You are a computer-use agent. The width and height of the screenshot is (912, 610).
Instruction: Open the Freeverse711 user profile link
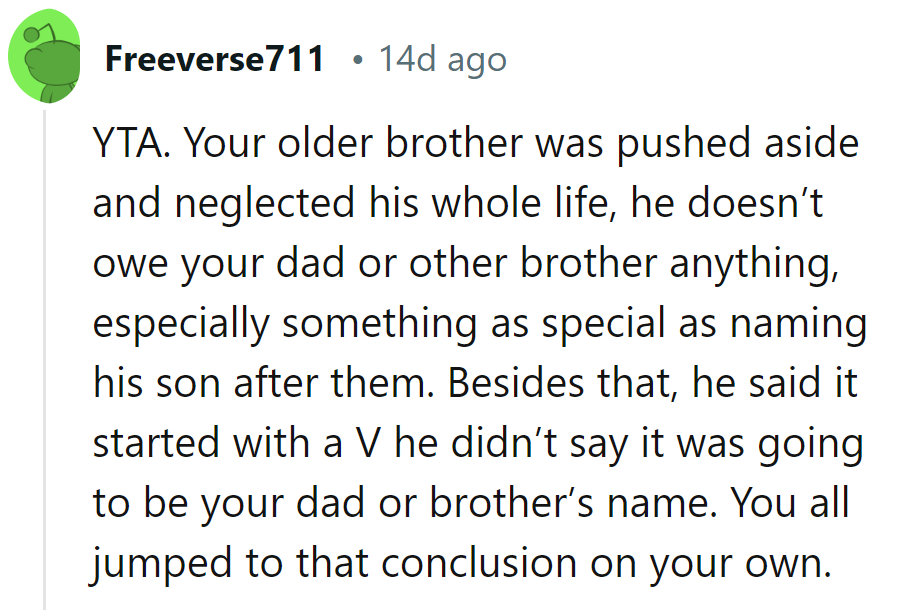[215, 60]
